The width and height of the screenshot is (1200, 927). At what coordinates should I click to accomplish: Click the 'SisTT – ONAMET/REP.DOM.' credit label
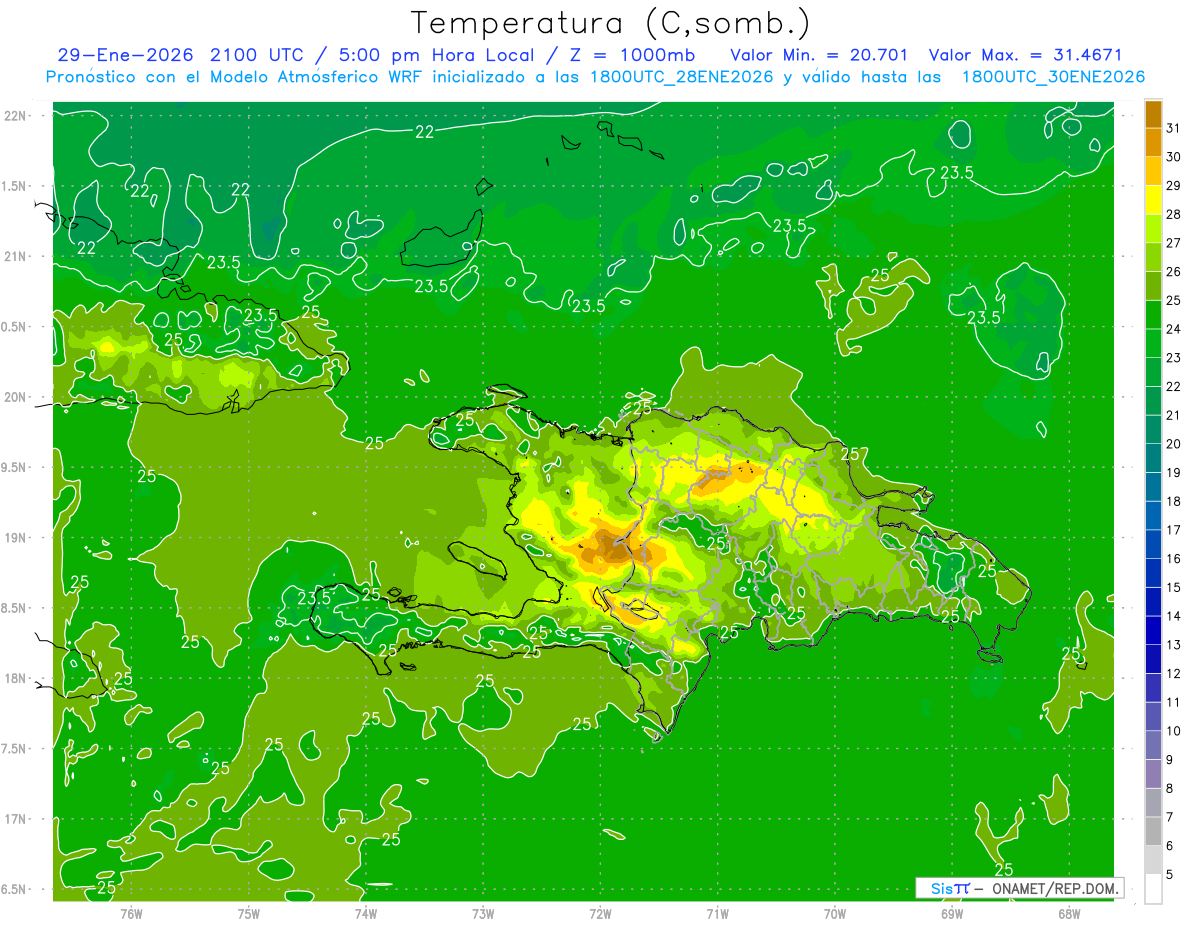pos(1020,888)
